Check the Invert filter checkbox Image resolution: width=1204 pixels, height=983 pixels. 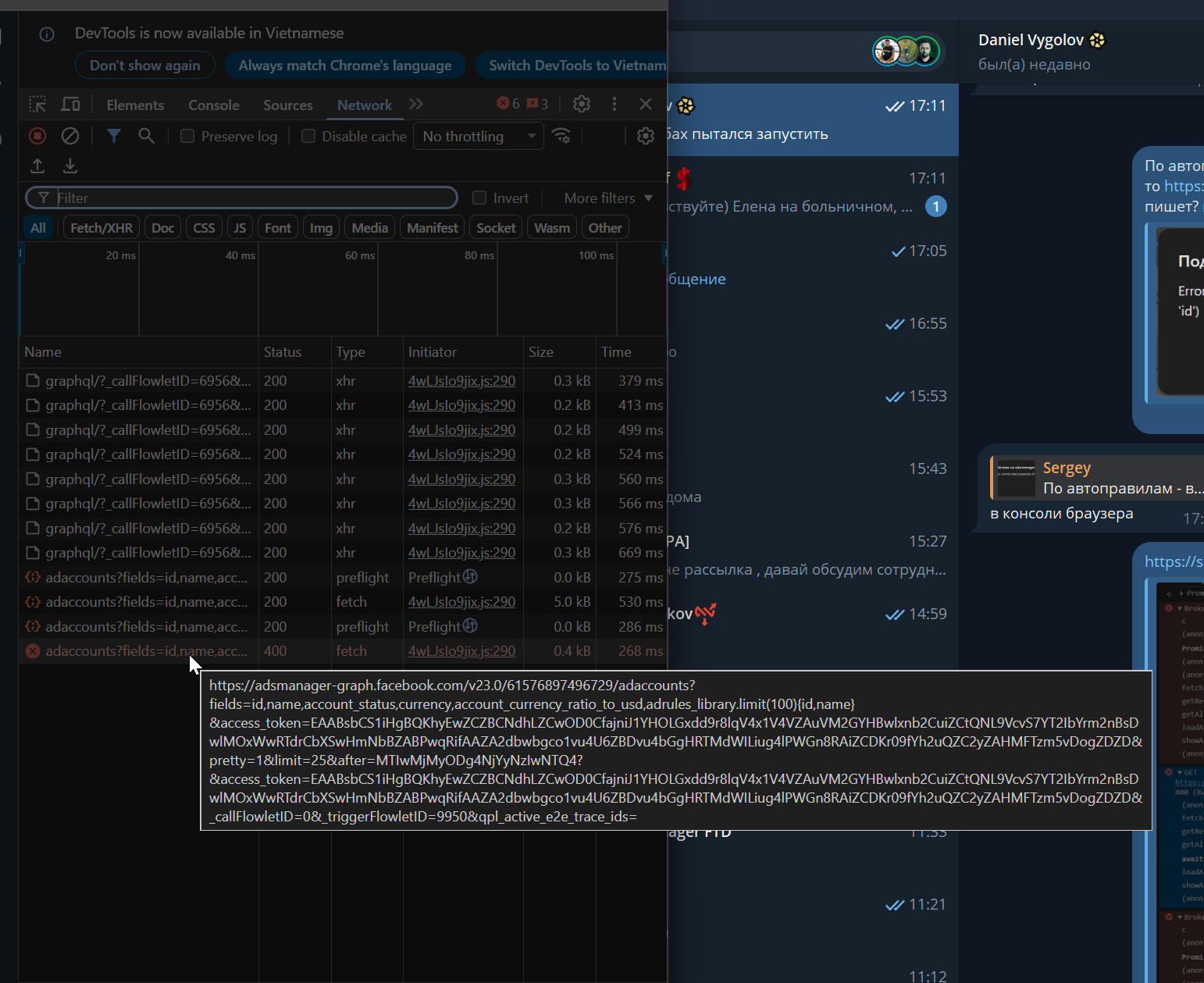[x=479, y=198]
